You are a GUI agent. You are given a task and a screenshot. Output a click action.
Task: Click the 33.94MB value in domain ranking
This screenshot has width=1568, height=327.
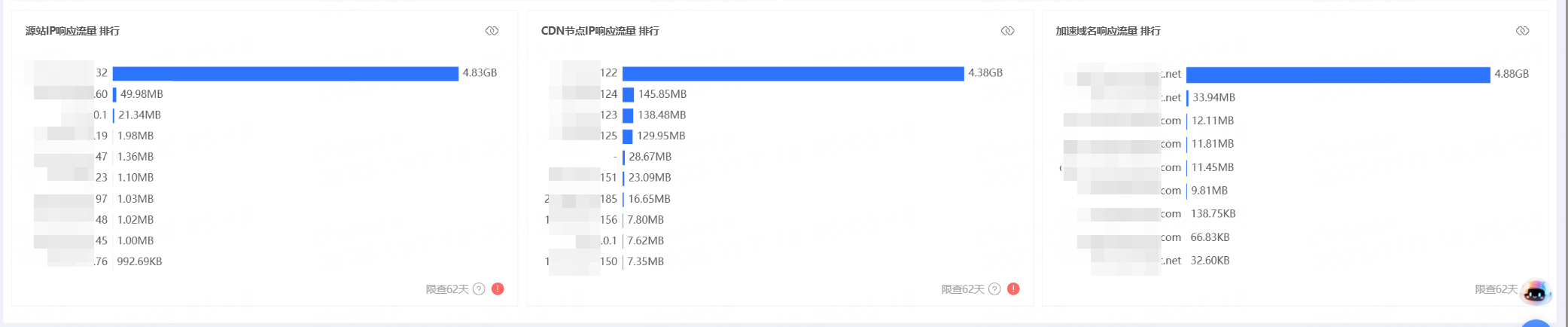1213,98
